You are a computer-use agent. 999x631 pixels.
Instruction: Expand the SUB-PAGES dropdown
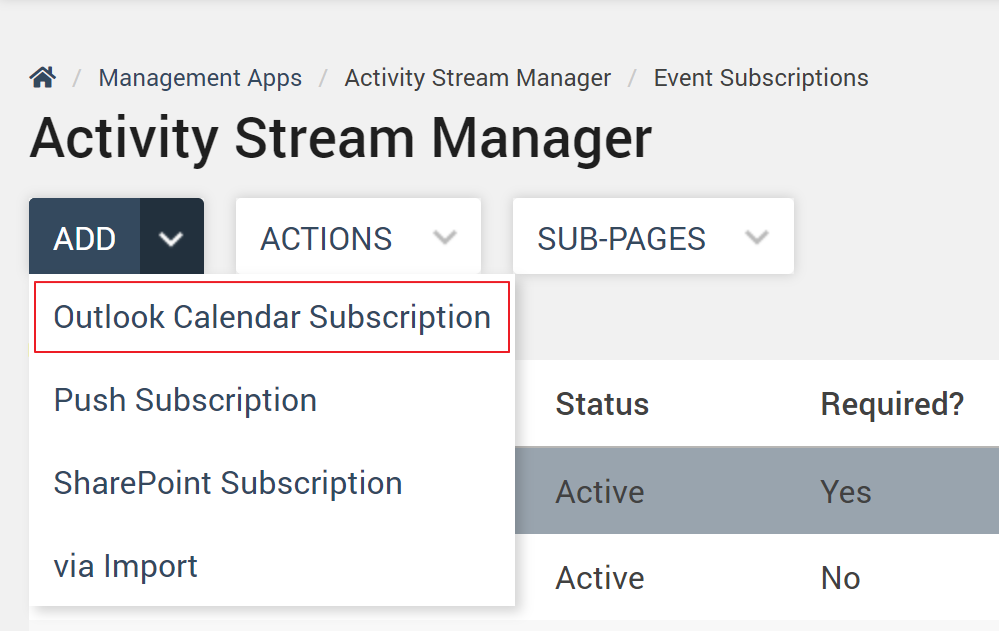(x=652, y=239)
